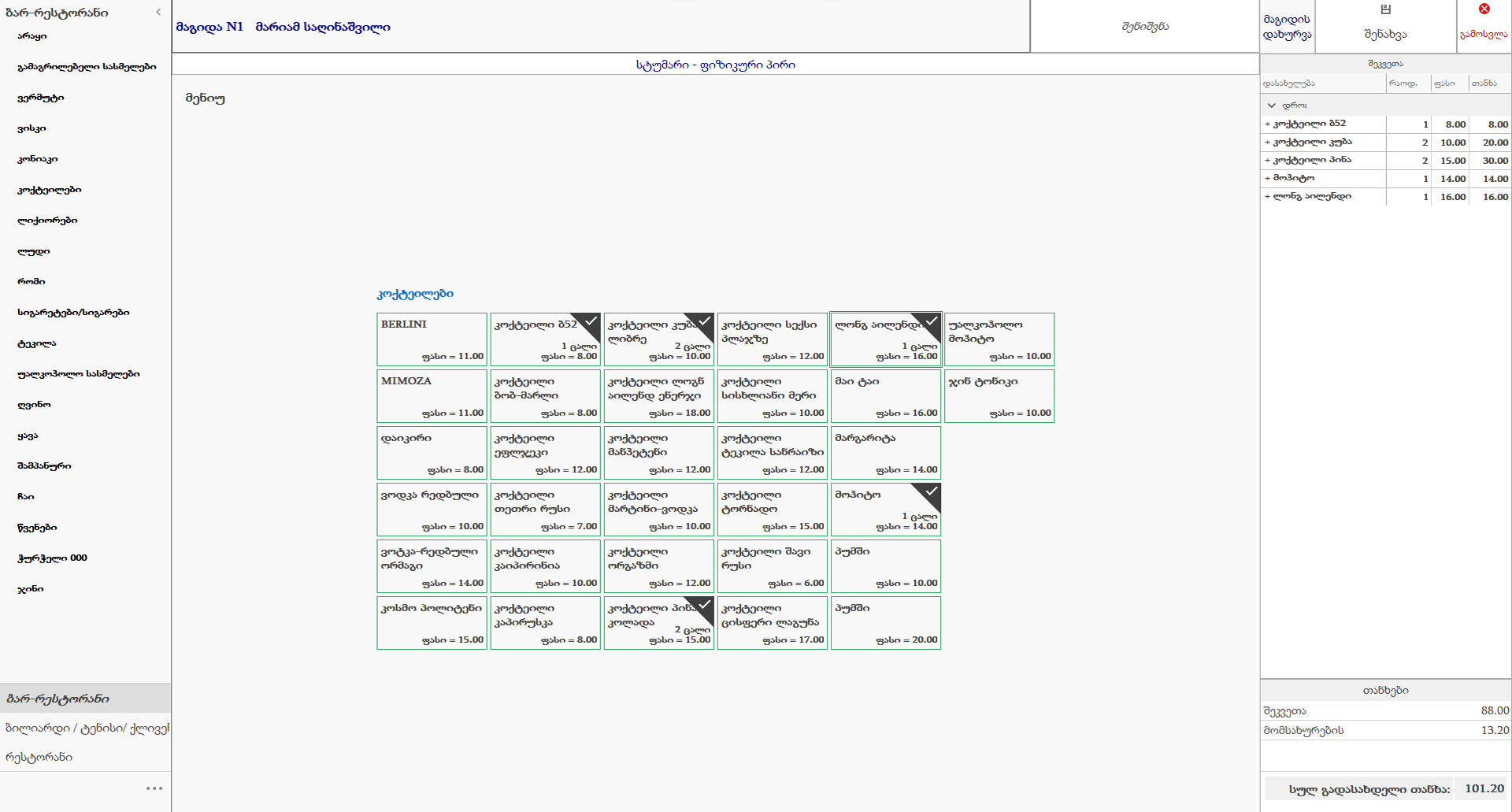Click the კოქტეილები heading link

[x=415, y=294]
